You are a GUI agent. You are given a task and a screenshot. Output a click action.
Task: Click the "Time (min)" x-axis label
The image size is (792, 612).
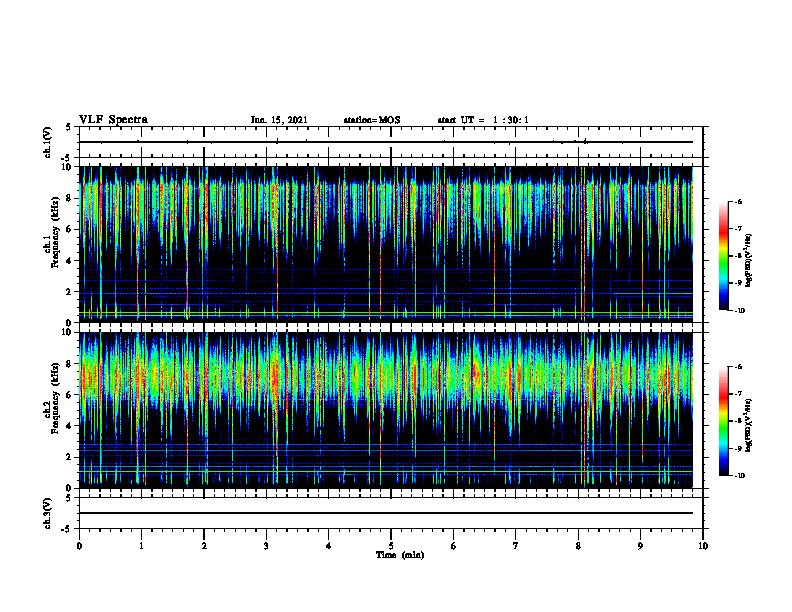pos(400,555)
